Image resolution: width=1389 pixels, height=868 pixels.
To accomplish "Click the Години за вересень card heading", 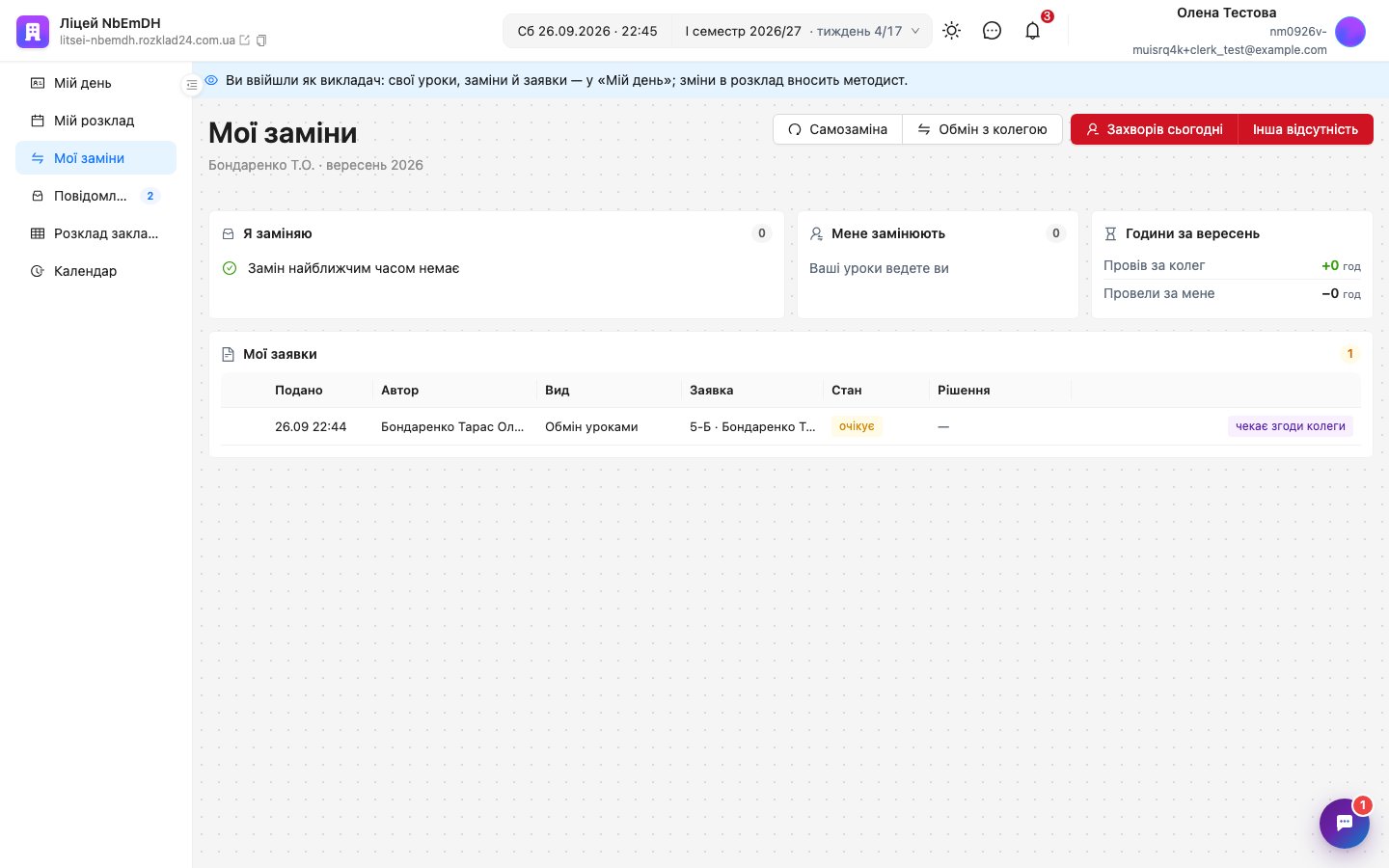I will coord(1192,233).
